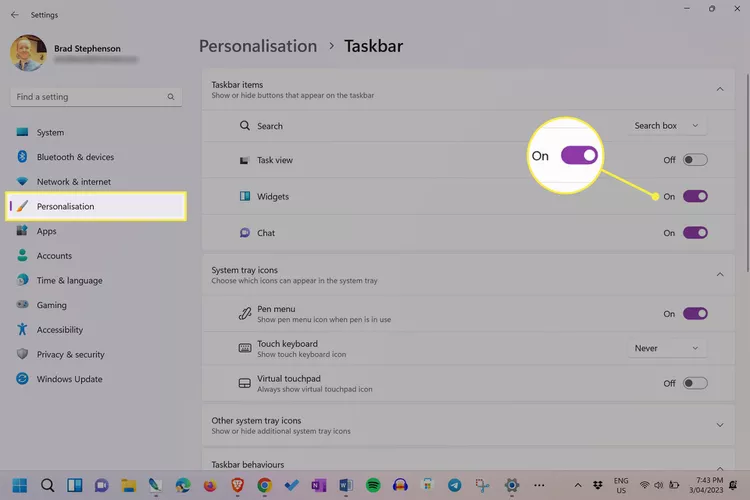Open Privacy & security settings
Viewport: 750px width, 500px height.
point(96,355)
